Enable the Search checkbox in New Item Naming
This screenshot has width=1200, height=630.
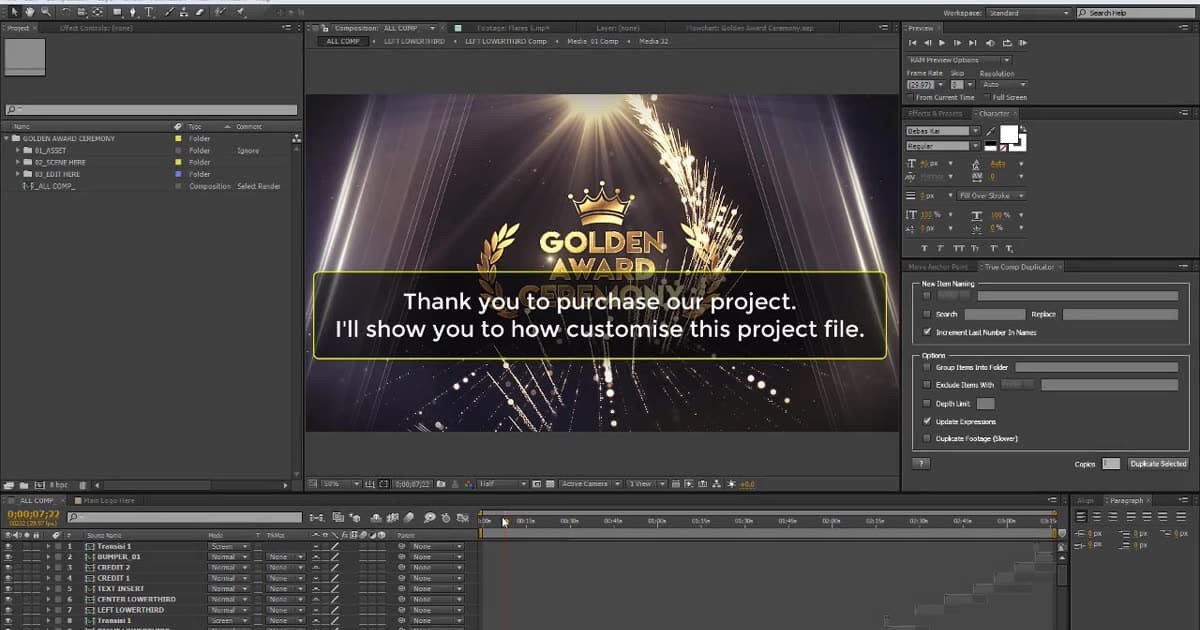coord(928,314)
